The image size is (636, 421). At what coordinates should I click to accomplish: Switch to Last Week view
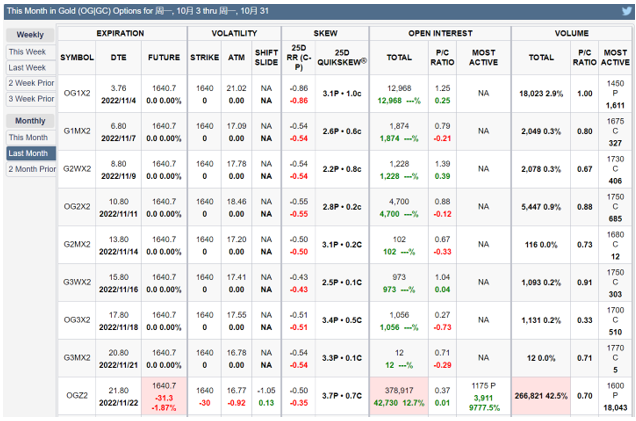[27, 67]
